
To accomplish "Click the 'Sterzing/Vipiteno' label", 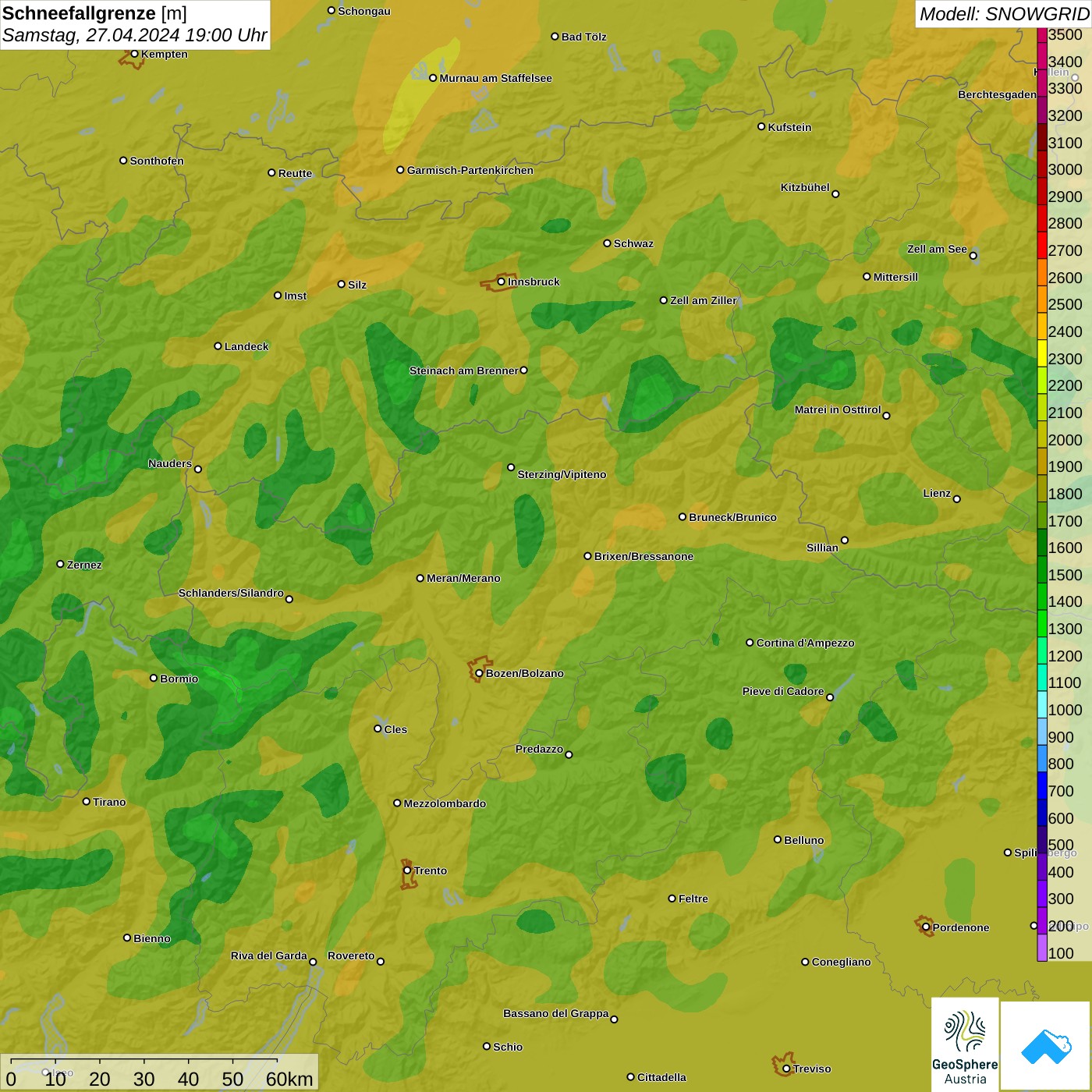I will 562,474.
